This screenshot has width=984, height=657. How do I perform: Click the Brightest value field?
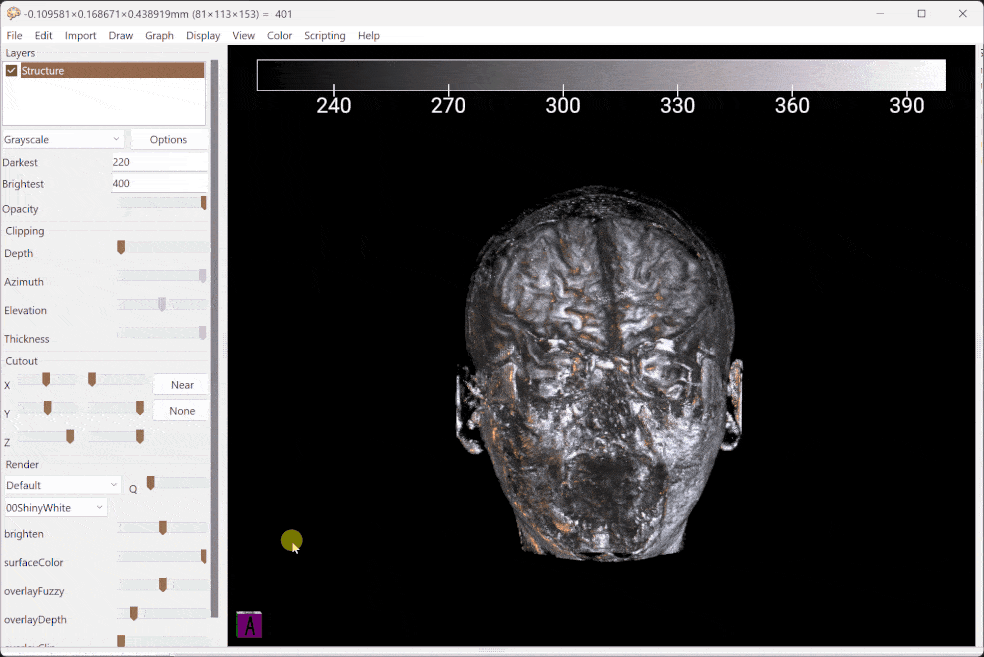[159, 183]
